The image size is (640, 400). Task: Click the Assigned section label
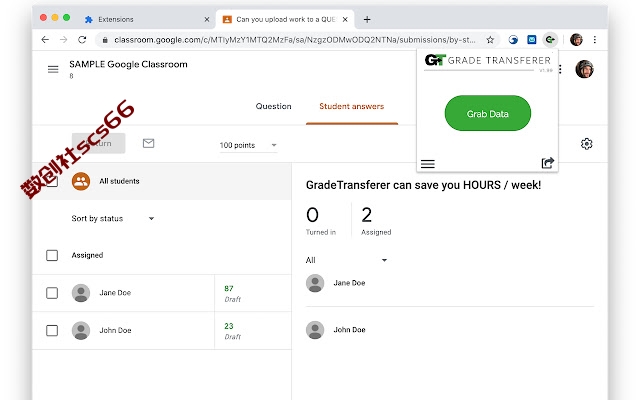pyautogui.click(x=87, y=255)
